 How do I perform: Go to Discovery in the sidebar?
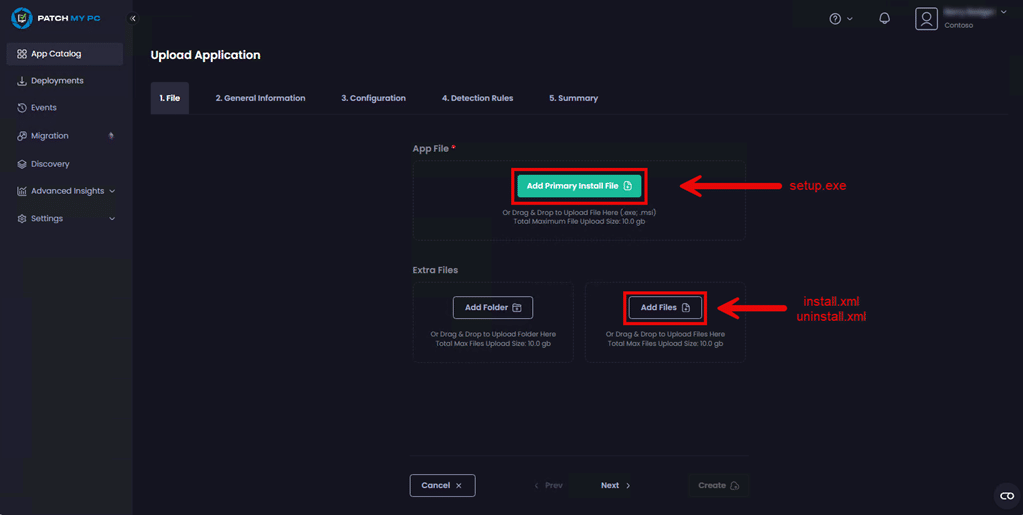(x=50, y=164)
